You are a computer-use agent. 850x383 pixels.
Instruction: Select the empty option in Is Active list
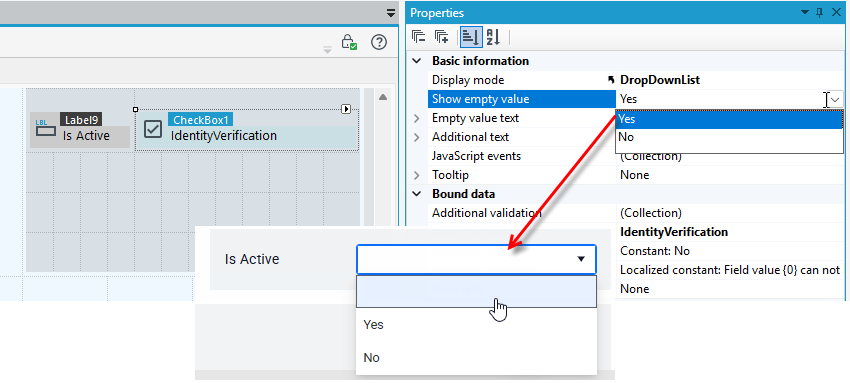point(476,292)
